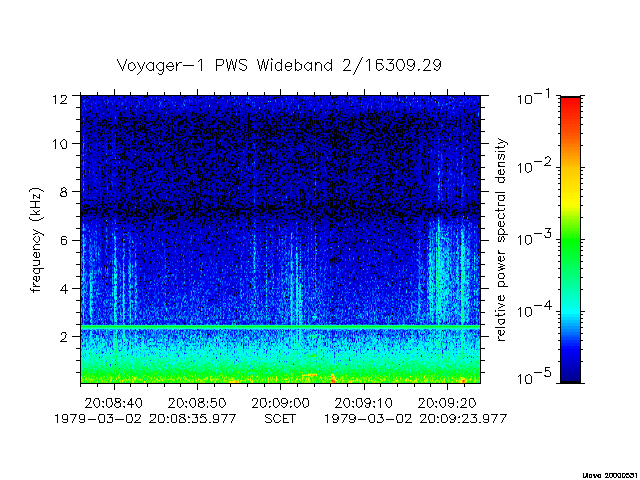Click the green horizontal line near 2.4 kHz

280,327
